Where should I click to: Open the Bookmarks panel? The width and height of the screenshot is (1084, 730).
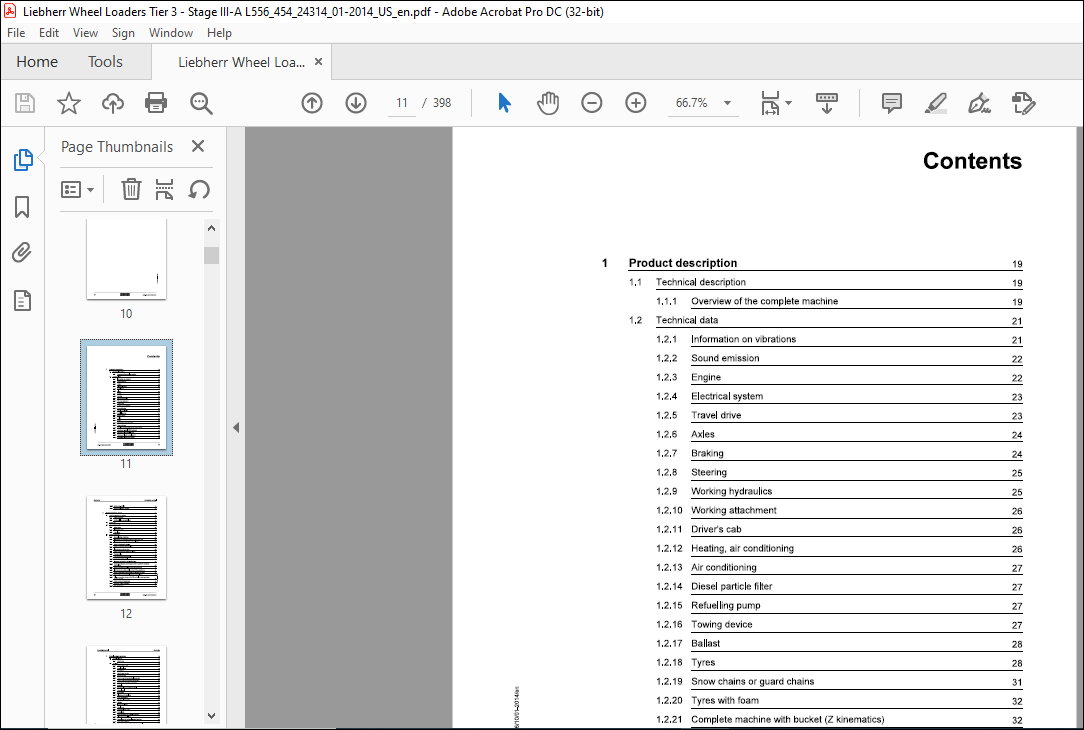click(22, 207)
